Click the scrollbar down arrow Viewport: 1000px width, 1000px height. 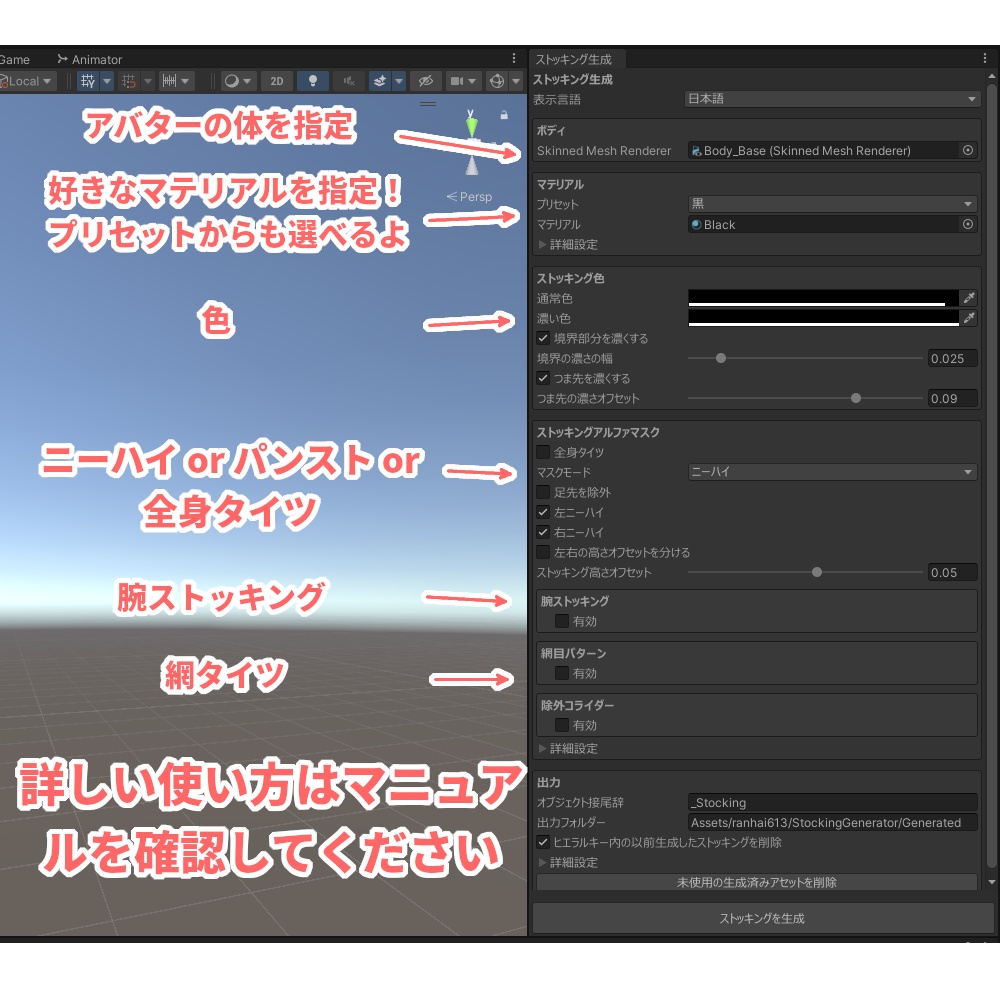click(x=991, y=882)
